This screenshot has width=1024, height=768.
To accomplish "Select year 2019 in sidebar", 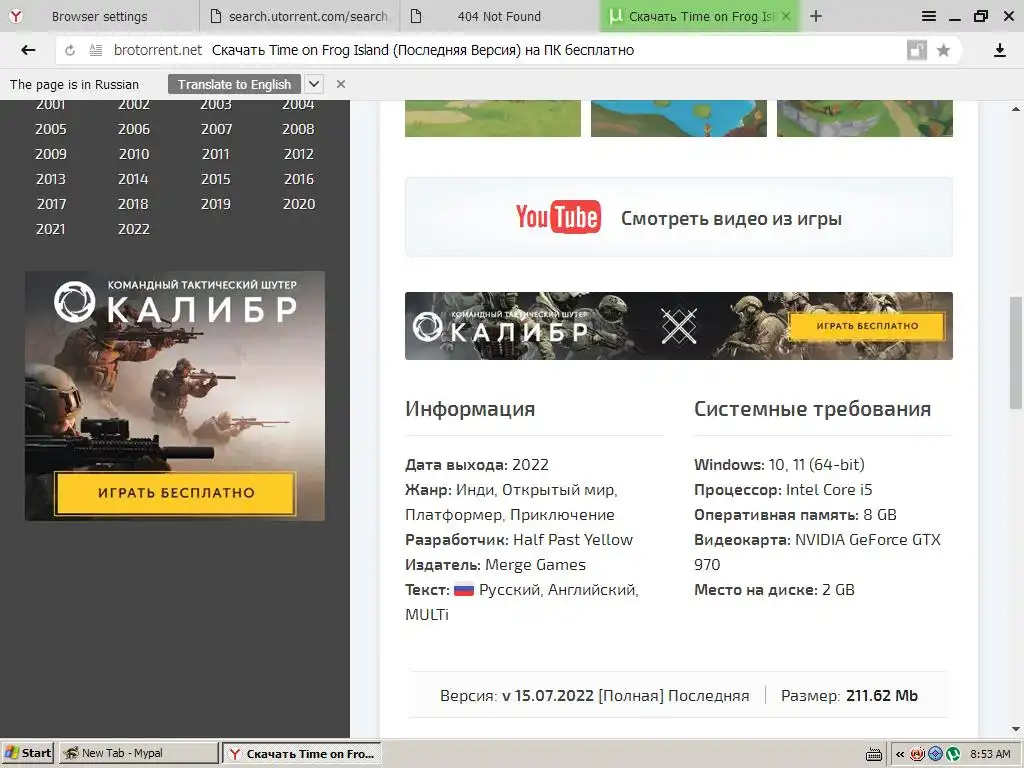I will 216,204.
